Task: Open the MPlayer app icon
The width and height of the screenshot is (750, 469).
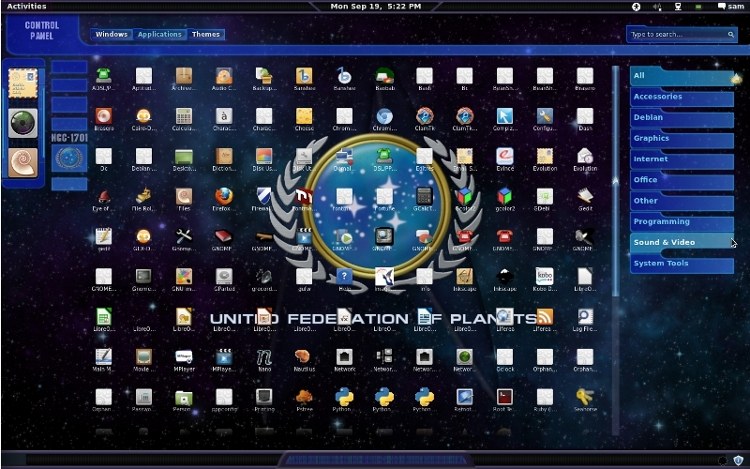Action: pyautogui.click(x=184, y=357)
